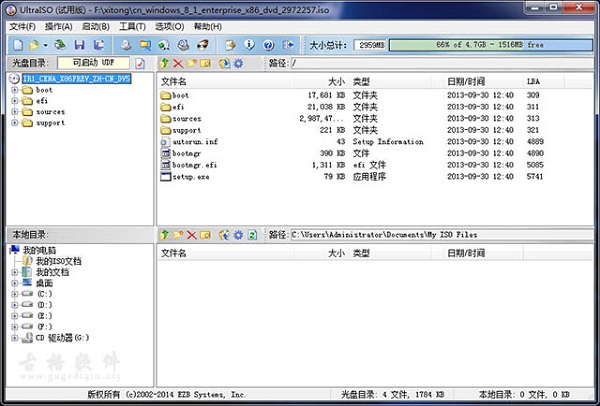Expand the CD 驱动器(G:) node
The width and height of the screenshot is (600, 406).
coord(15,338)
